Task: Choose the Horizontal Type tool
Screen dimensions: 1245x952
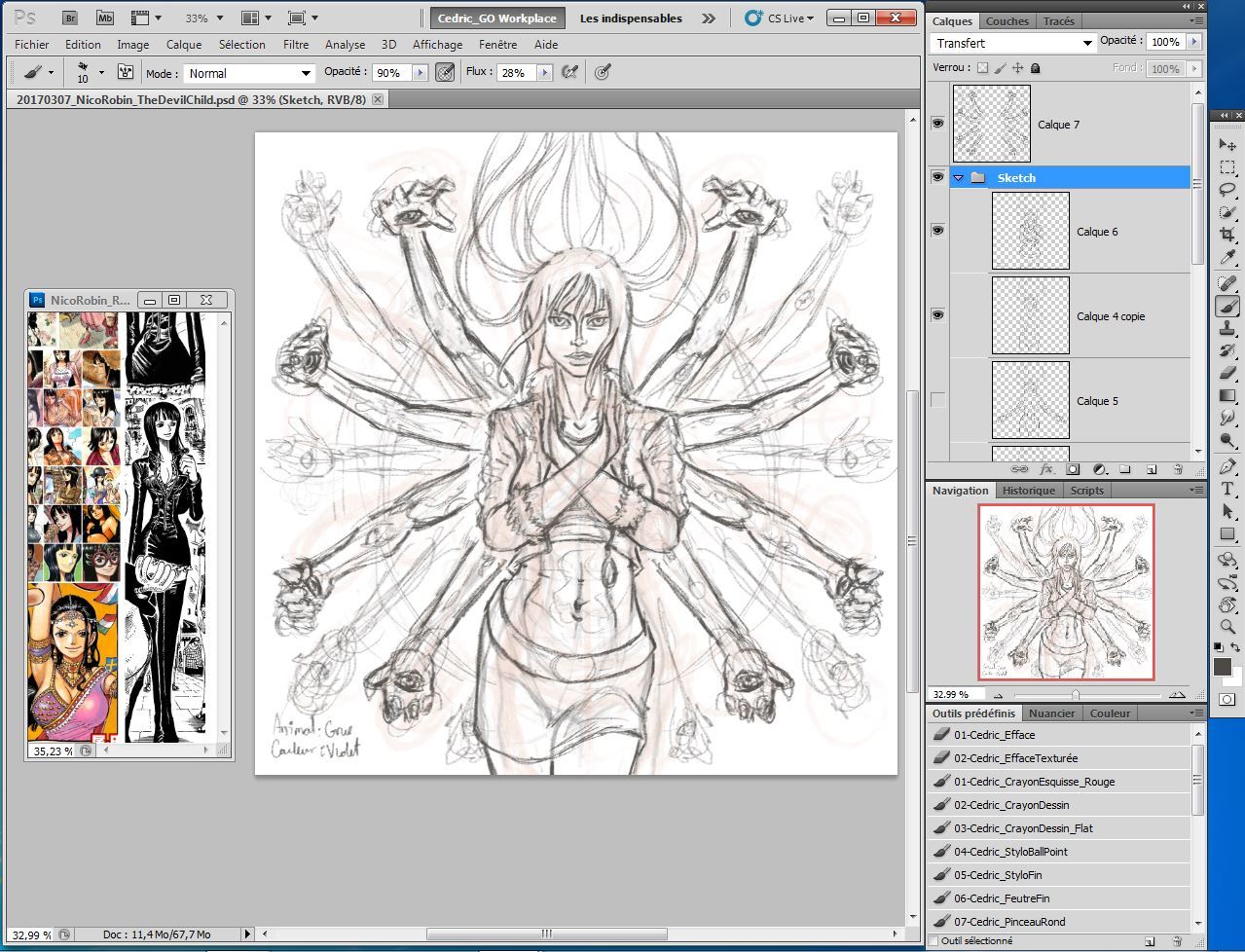Action: (1227, 489)
